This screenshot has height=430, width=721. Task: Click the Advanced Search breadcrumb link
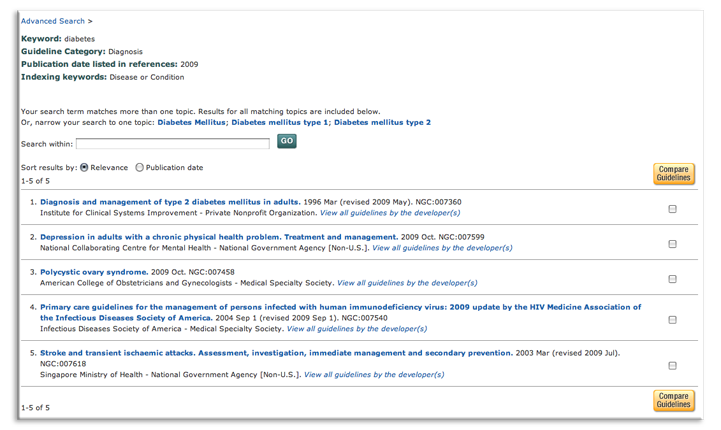52,20
